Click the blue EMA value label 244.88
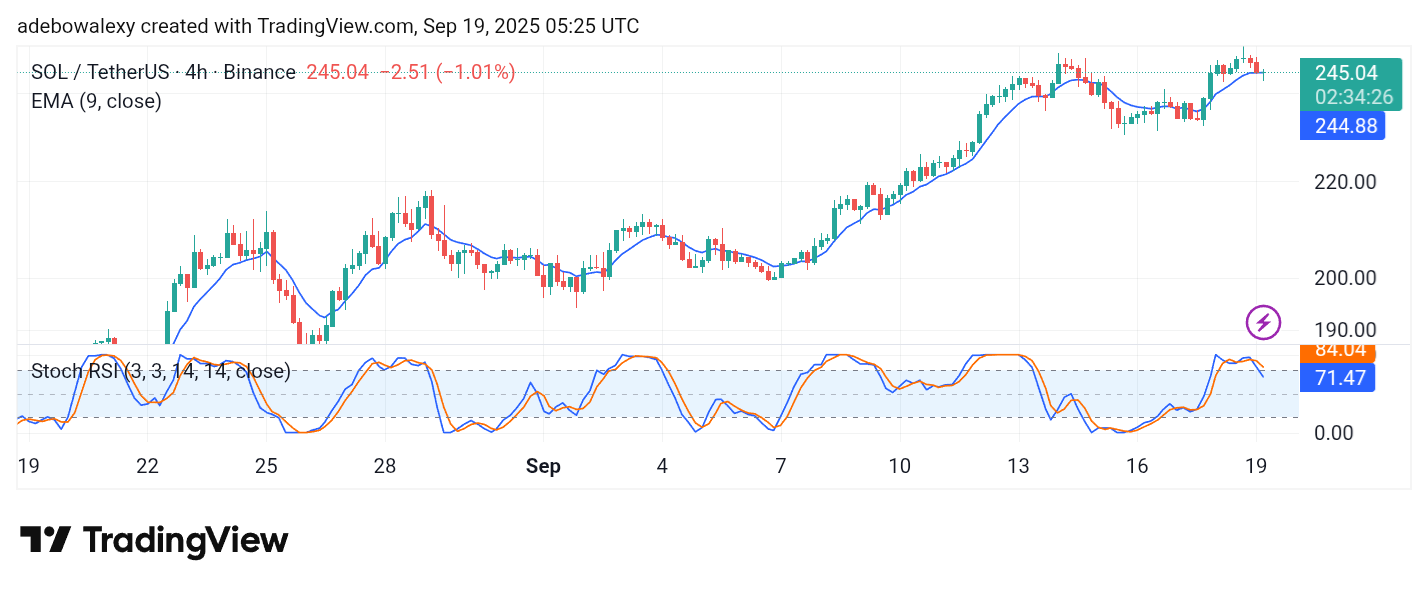This screenshot has width=1428, height=591. pos(1342,126)
